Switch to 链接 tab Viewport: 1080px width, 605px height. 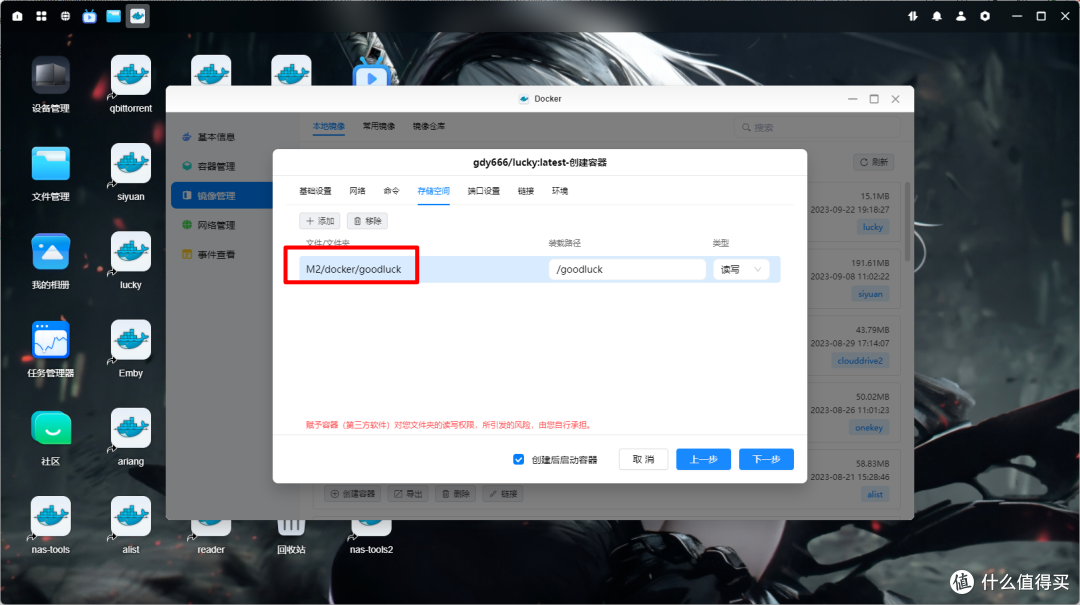pos(526,191)
